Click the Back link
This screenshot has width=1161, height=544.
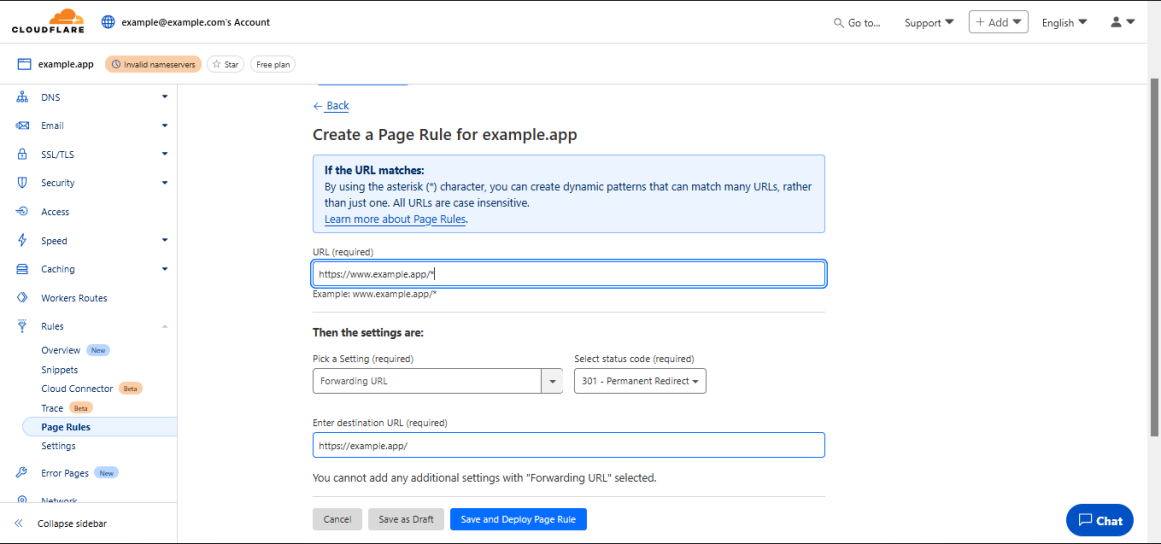click(x=331, y=106)
